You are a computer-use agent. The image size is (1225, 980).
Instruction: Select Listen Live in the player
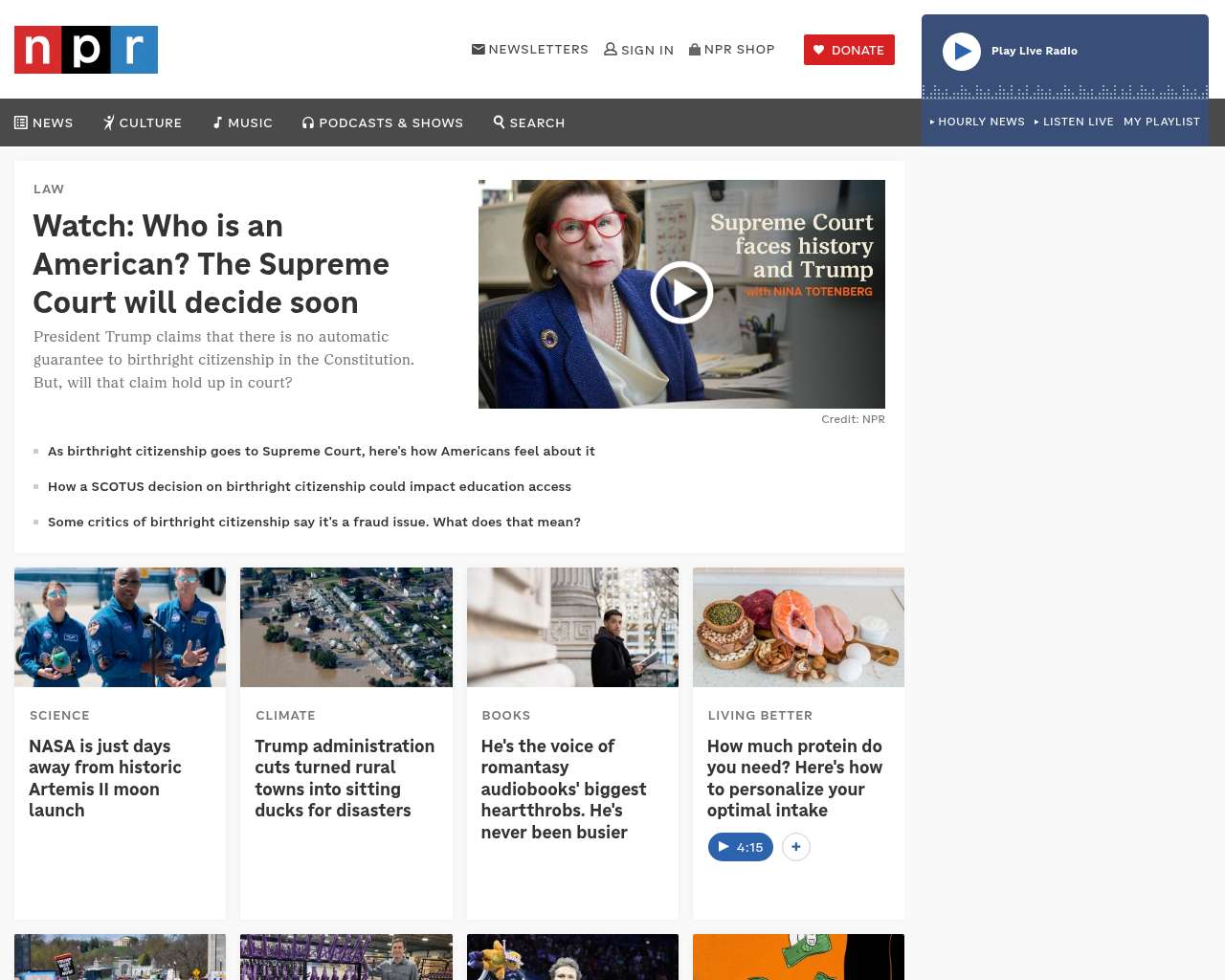[x=1074, y=122]
